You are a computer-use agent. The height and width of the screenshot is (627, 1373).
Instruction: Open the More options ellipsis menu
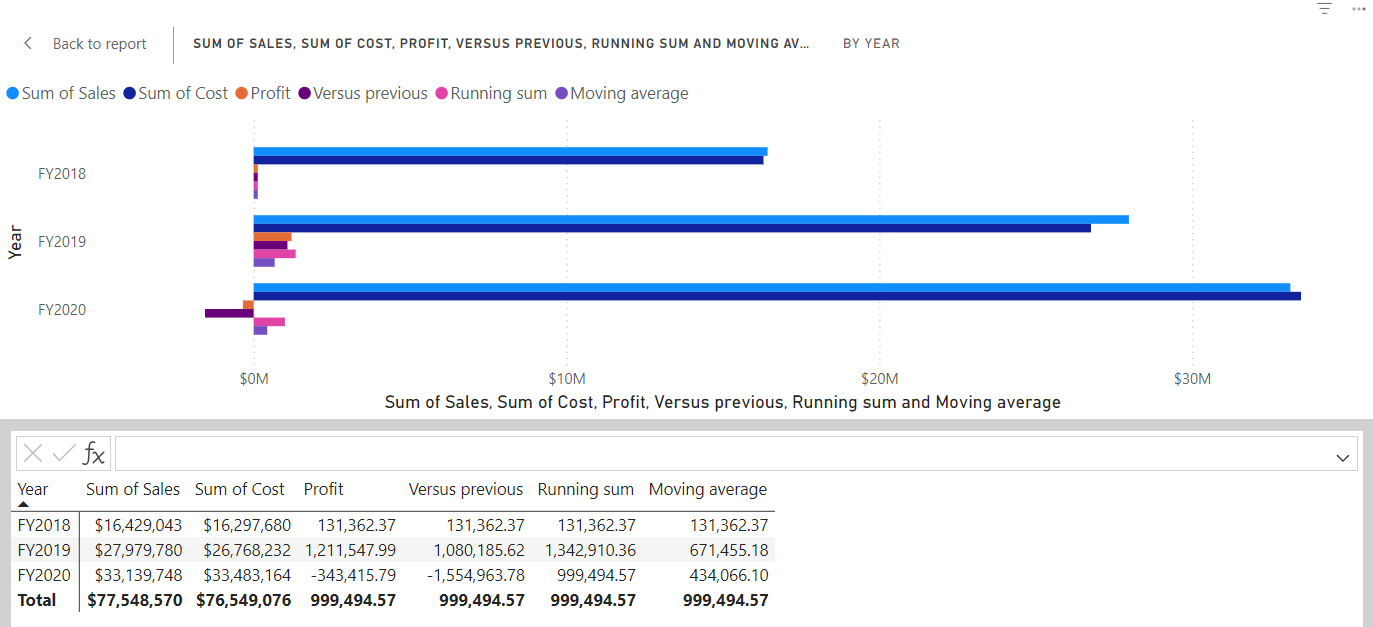(1357, 8)
